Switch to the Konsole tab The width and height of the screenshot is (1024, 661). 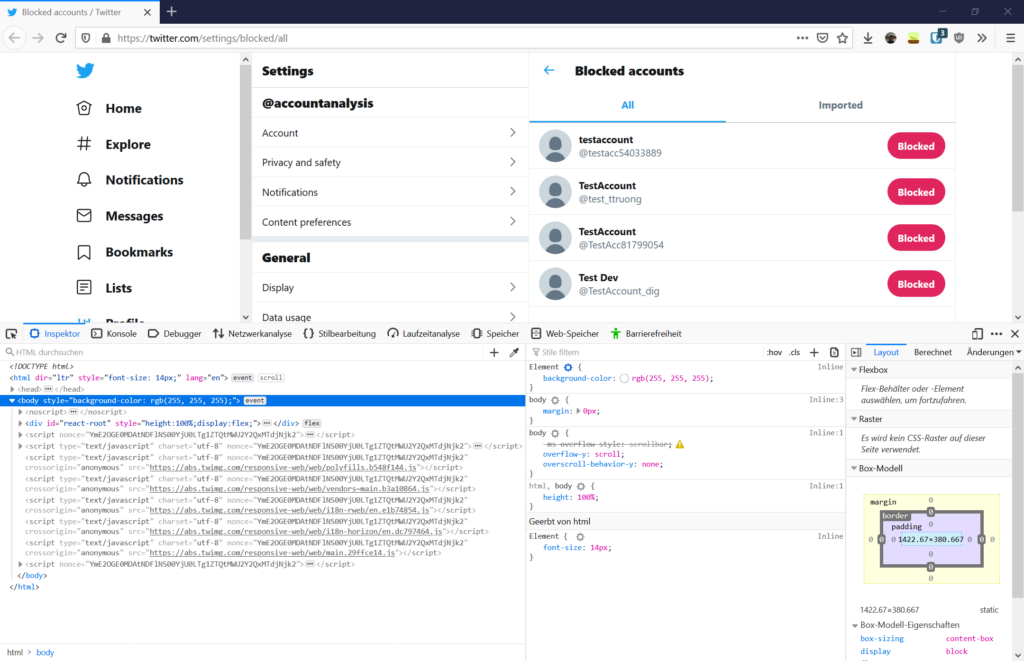[114, 334]
